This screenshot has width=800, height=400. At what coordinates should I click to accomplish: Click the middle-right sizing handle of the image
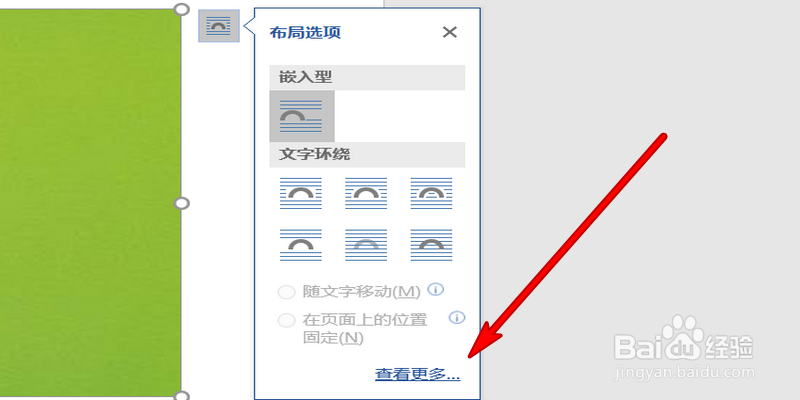coord(182,204)
